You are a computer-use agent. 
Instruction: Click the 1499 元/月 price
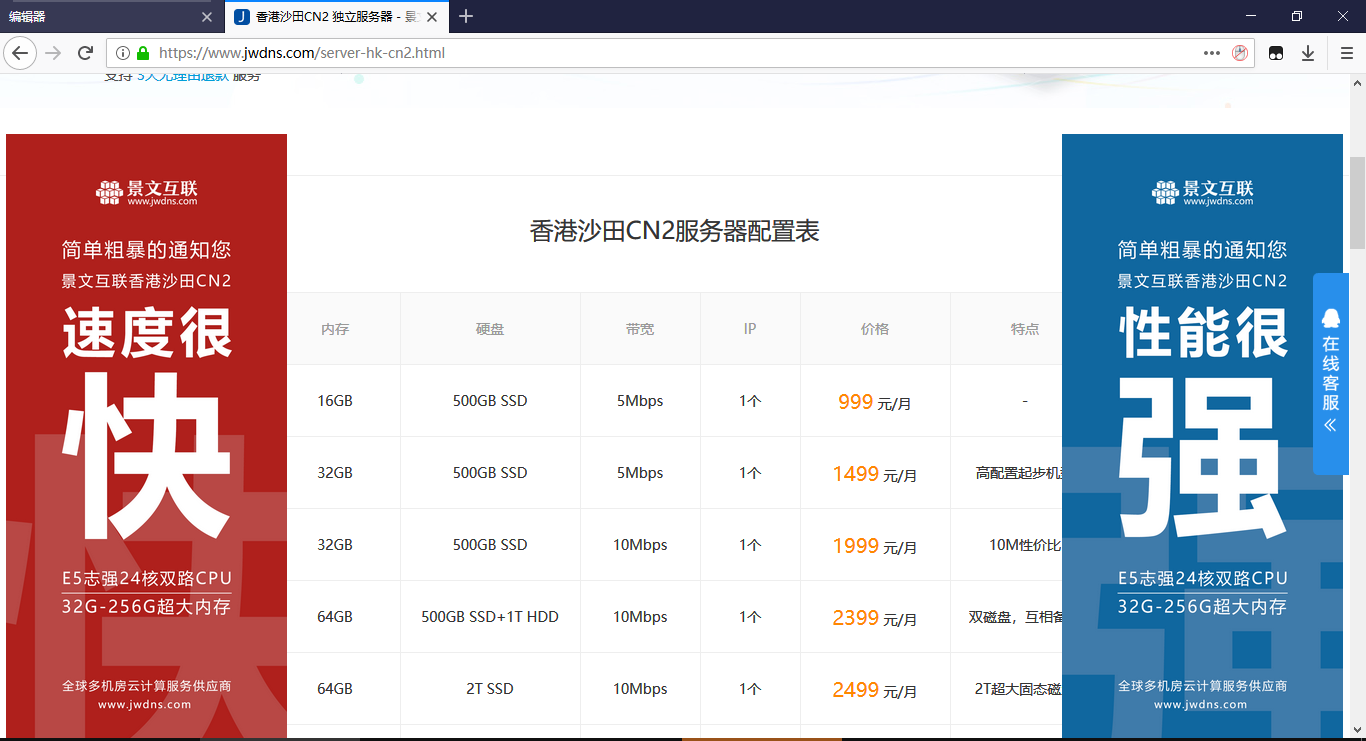tap(875, 474)
